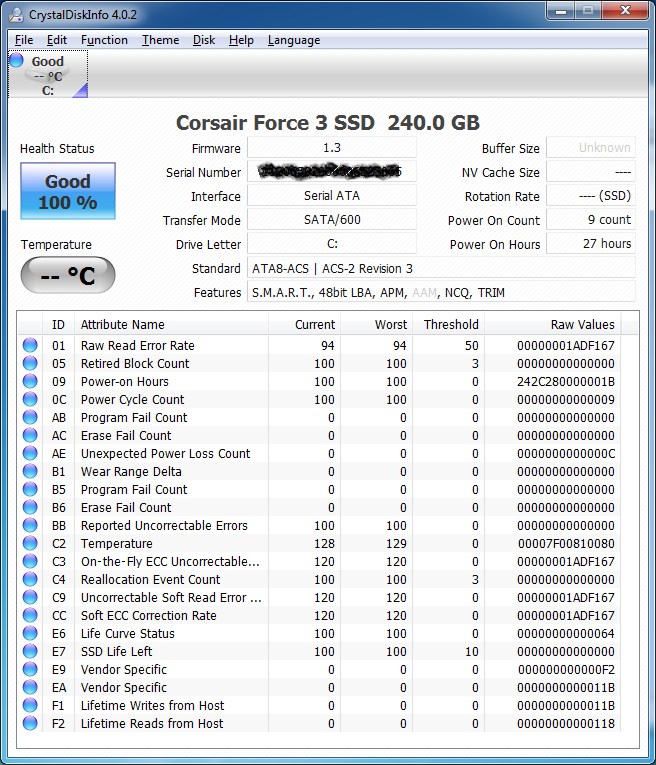The height and width of the screenshot is (765, 656).
Task: Open the Function menu
Action: 104,40
